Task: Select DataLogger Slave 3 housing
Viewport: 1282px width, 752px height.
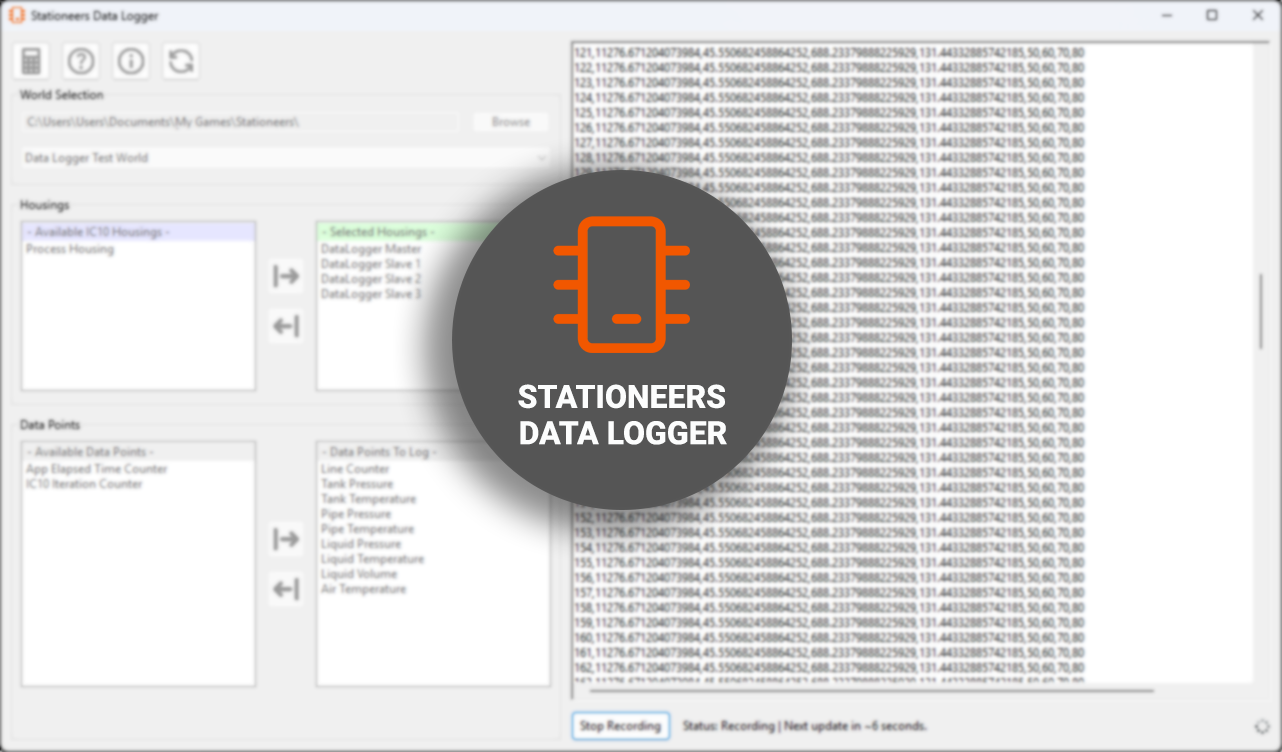Action: click(x=371, y=294)
